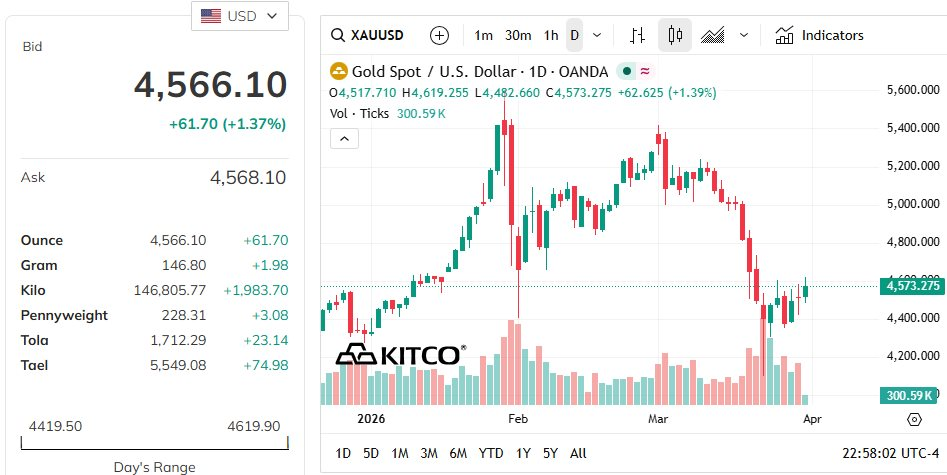The image size is (947, 475).
Task: Click the 5Y range button
Action: point(550,453)
